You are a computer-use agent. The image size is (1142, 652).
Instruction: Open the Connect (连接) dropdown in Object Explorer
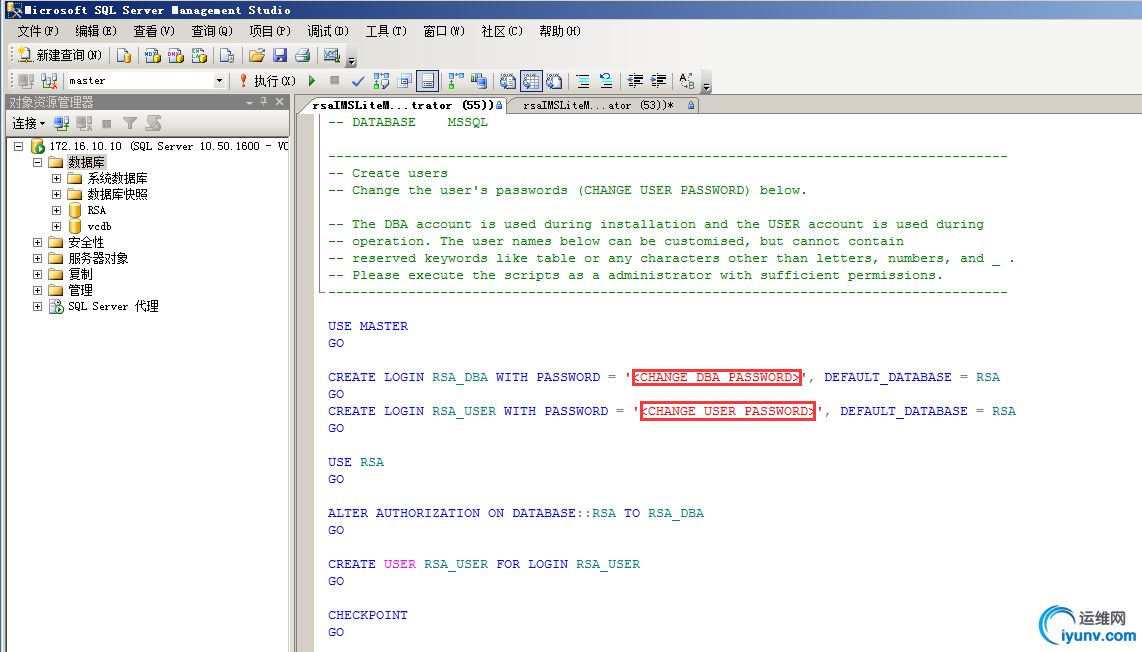[x=28, y=123]
